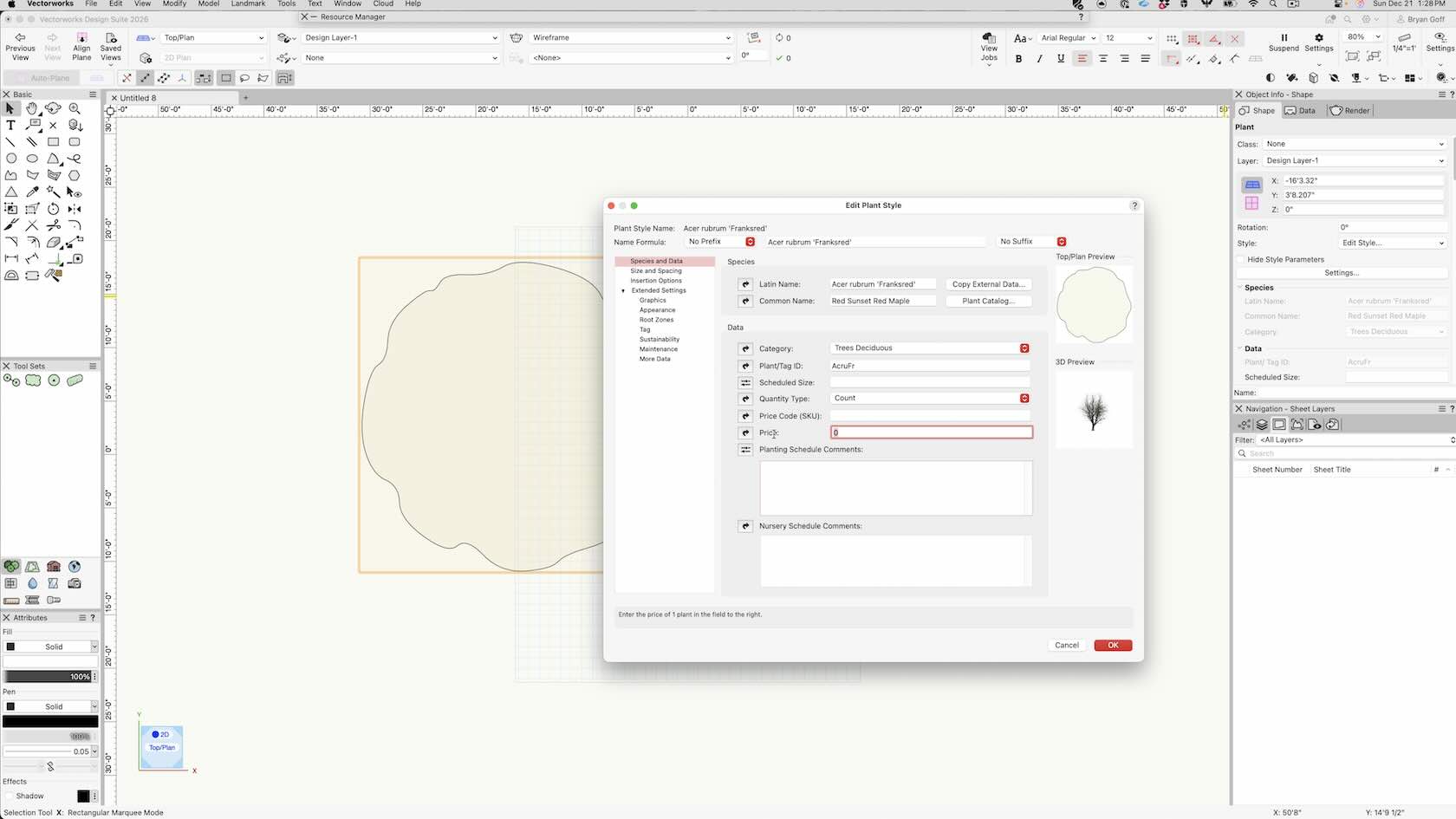Open the Quantity Type dropdown
Viewport: 1456px width, 819px height.
point(930,399)
